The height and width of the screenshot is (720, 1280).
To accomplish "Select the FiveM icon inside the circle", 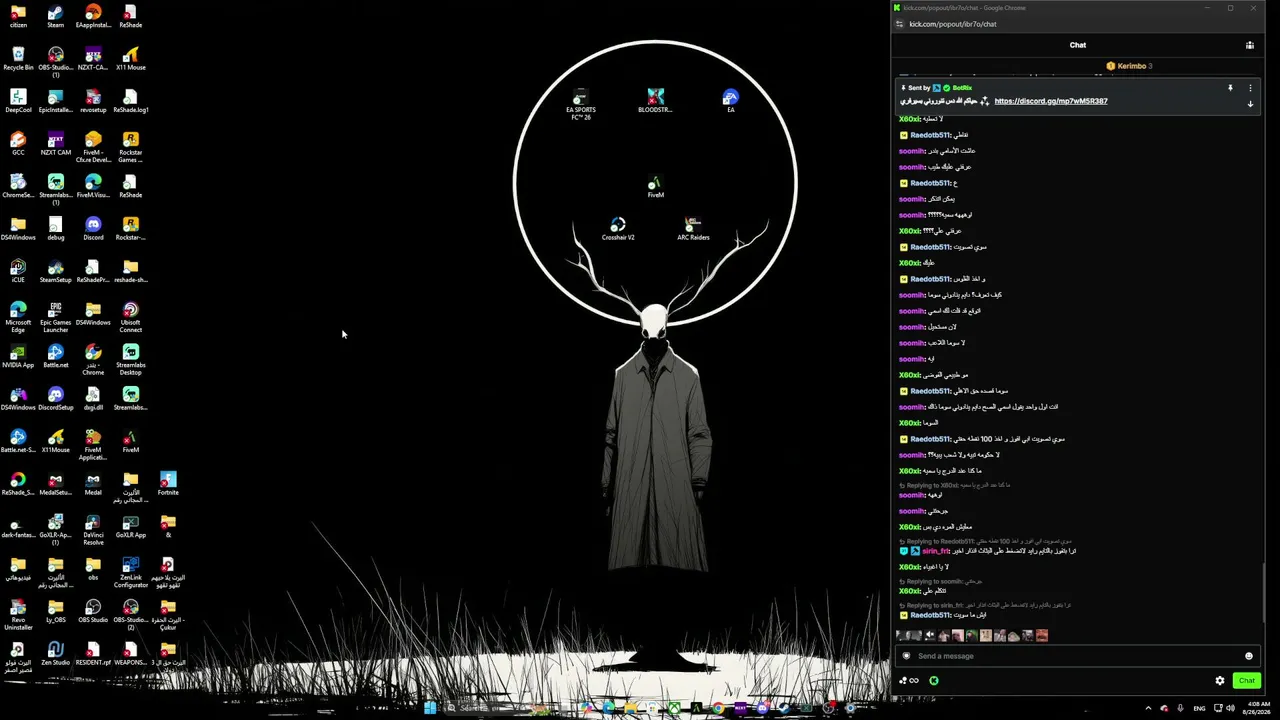I will 655,186.
